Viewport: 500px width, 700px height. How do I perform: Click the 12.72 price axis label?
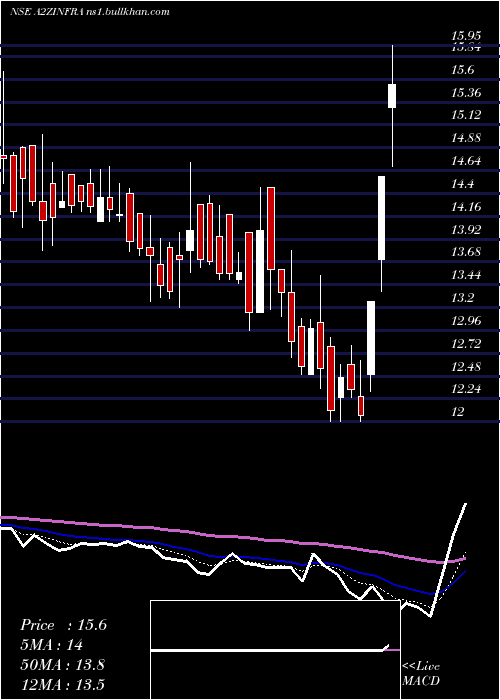point(466,344)
